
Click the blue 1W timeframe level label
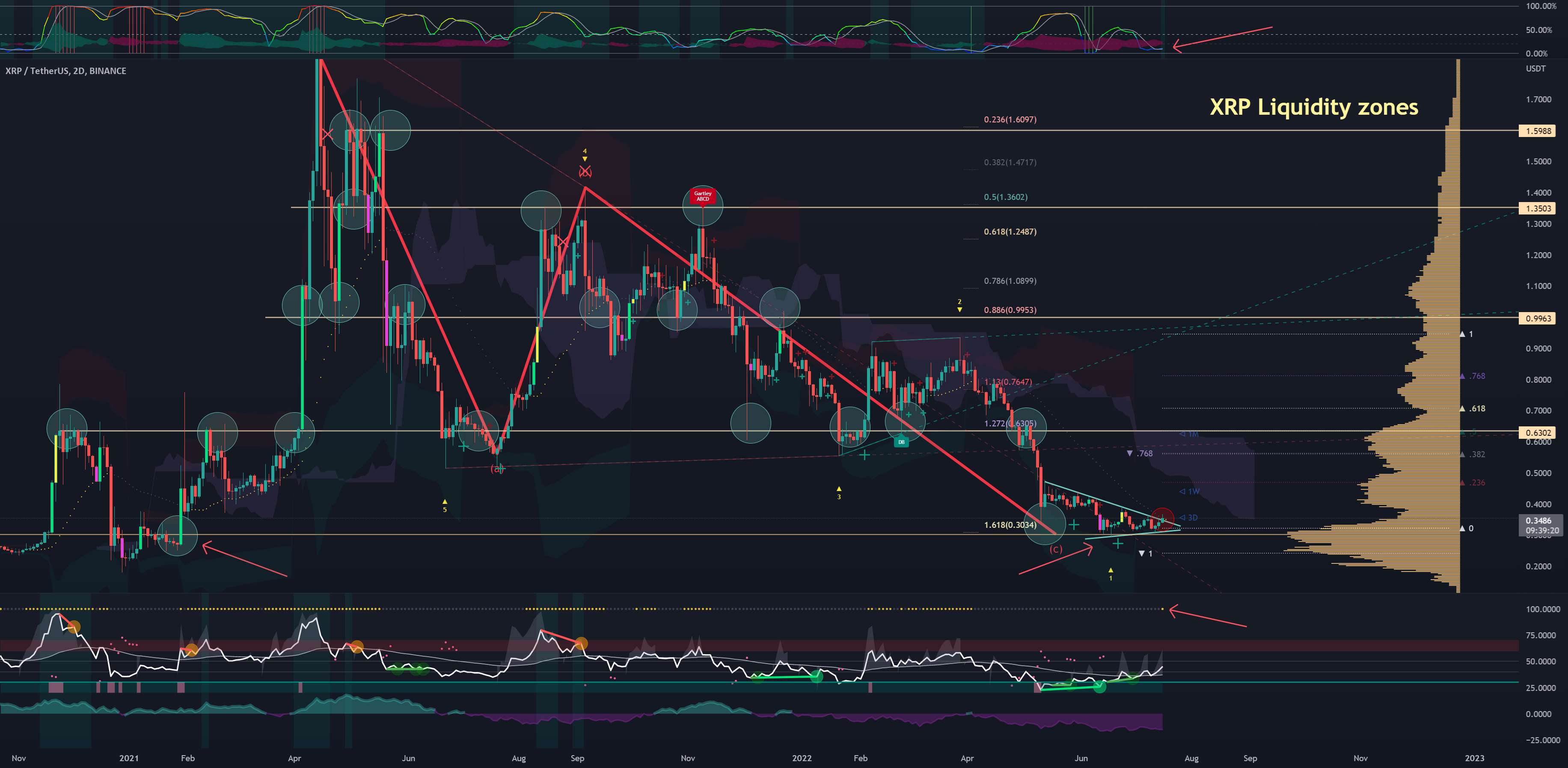[1189, 491]
